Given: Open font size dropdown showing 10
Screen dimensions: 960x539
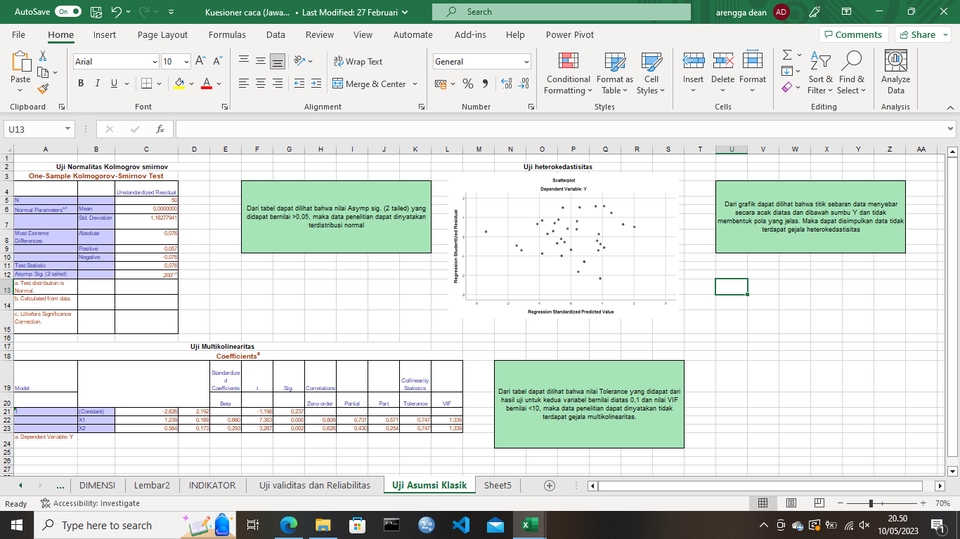Looking at the screenshot, I should click(186, 61).
